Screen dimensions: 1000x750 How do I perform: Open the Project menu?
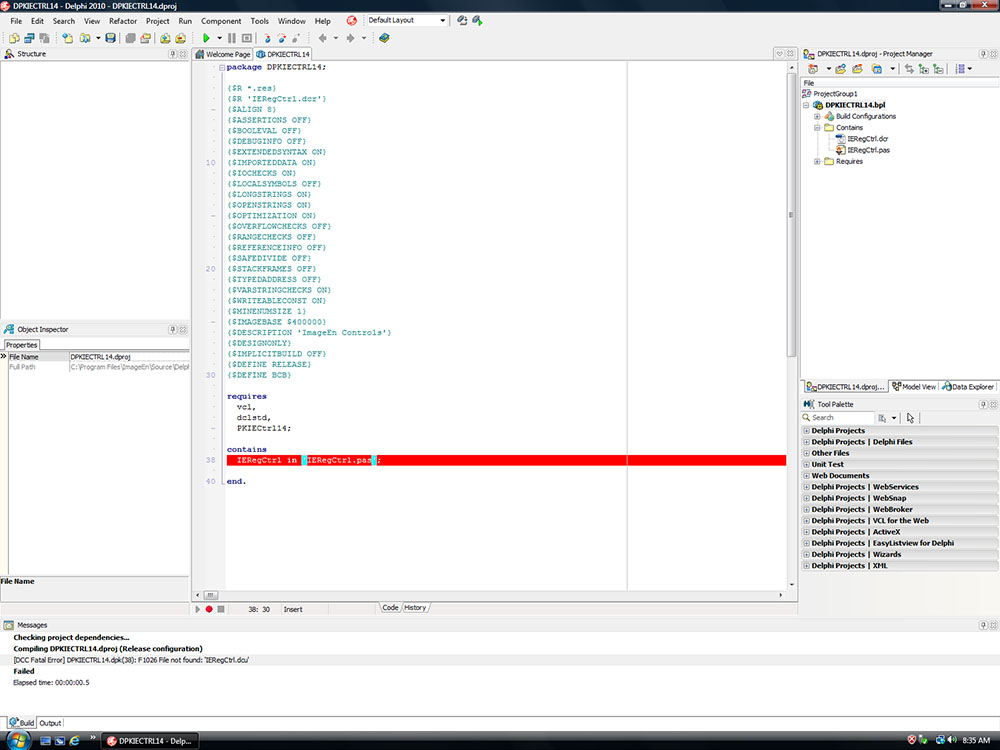coord(157,21)
